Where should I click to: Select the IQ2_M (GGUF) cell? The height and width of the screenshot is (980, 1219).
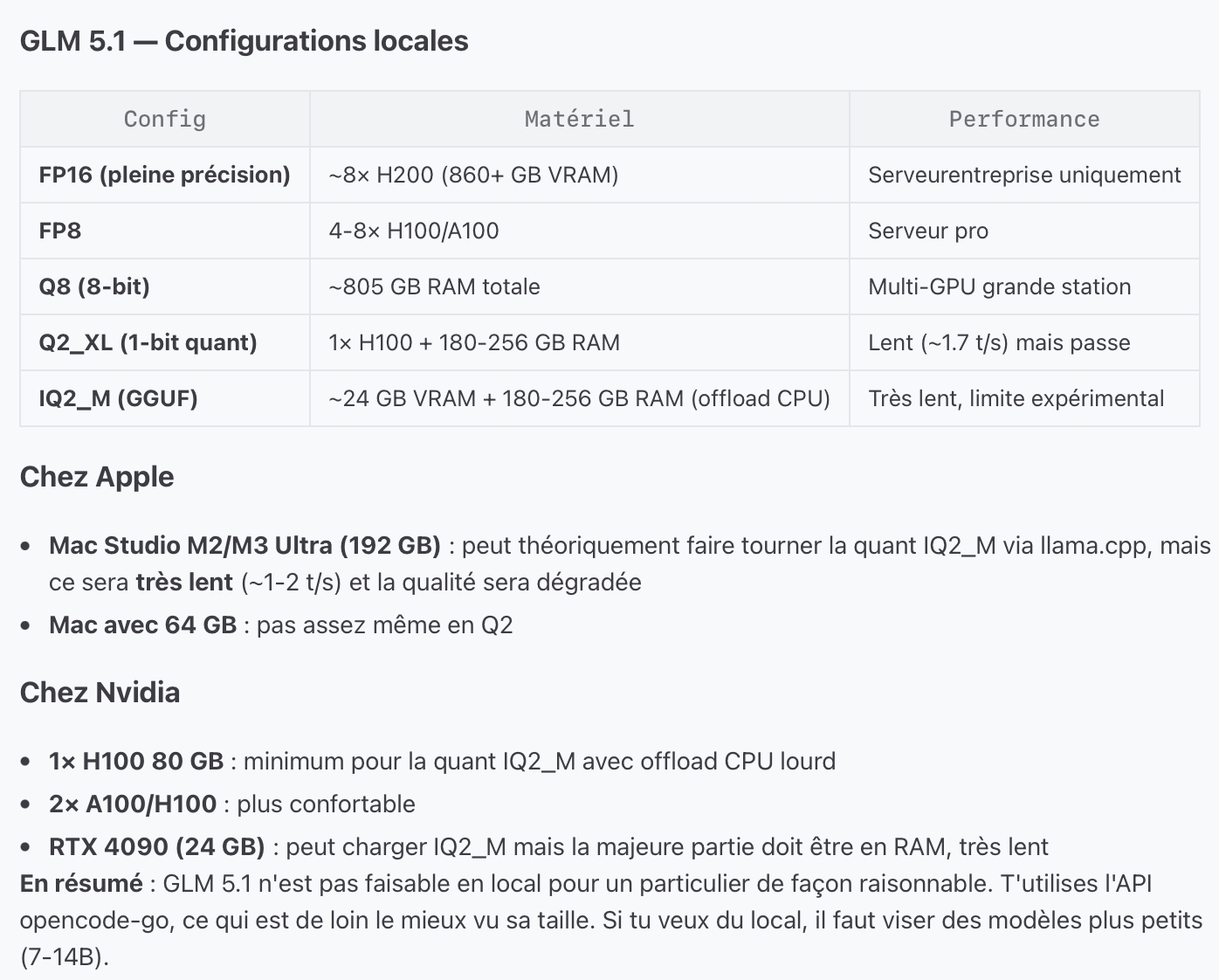(x=165, y=398)
